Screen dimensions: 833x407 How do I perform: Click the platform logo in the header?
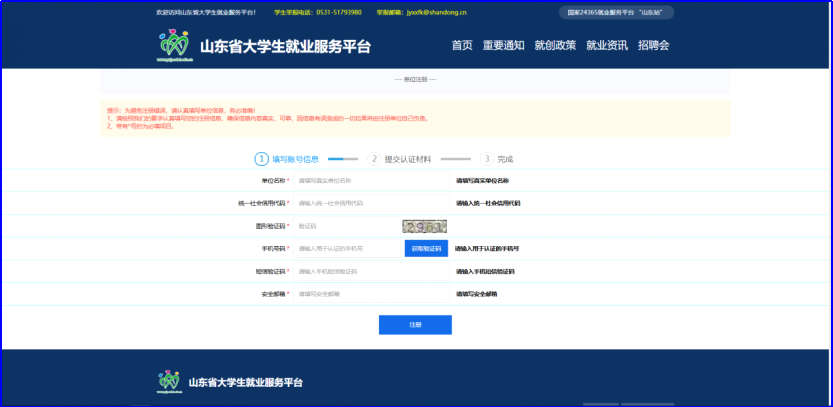click(x=173, y=46)
